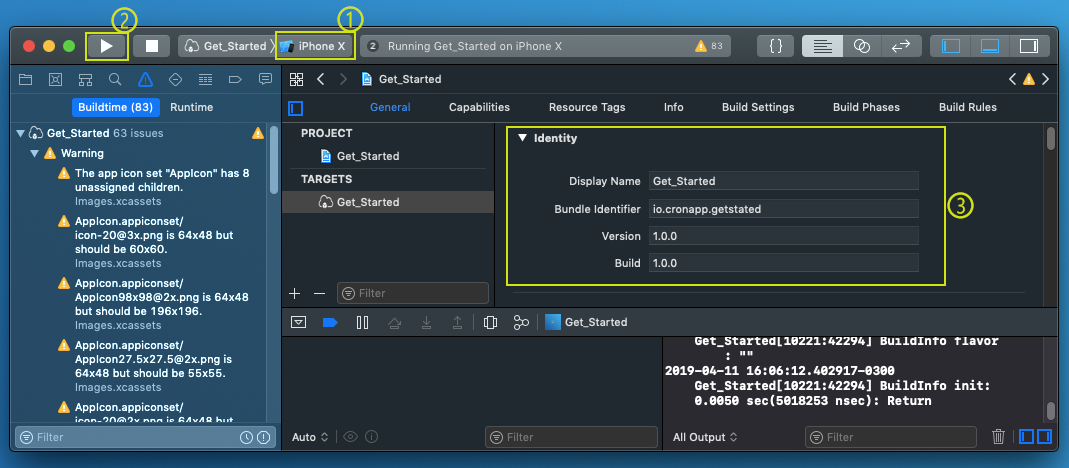Open the Report navigator speech bubble
Viewport: 1069px width, 468px height.
[265, 80]
